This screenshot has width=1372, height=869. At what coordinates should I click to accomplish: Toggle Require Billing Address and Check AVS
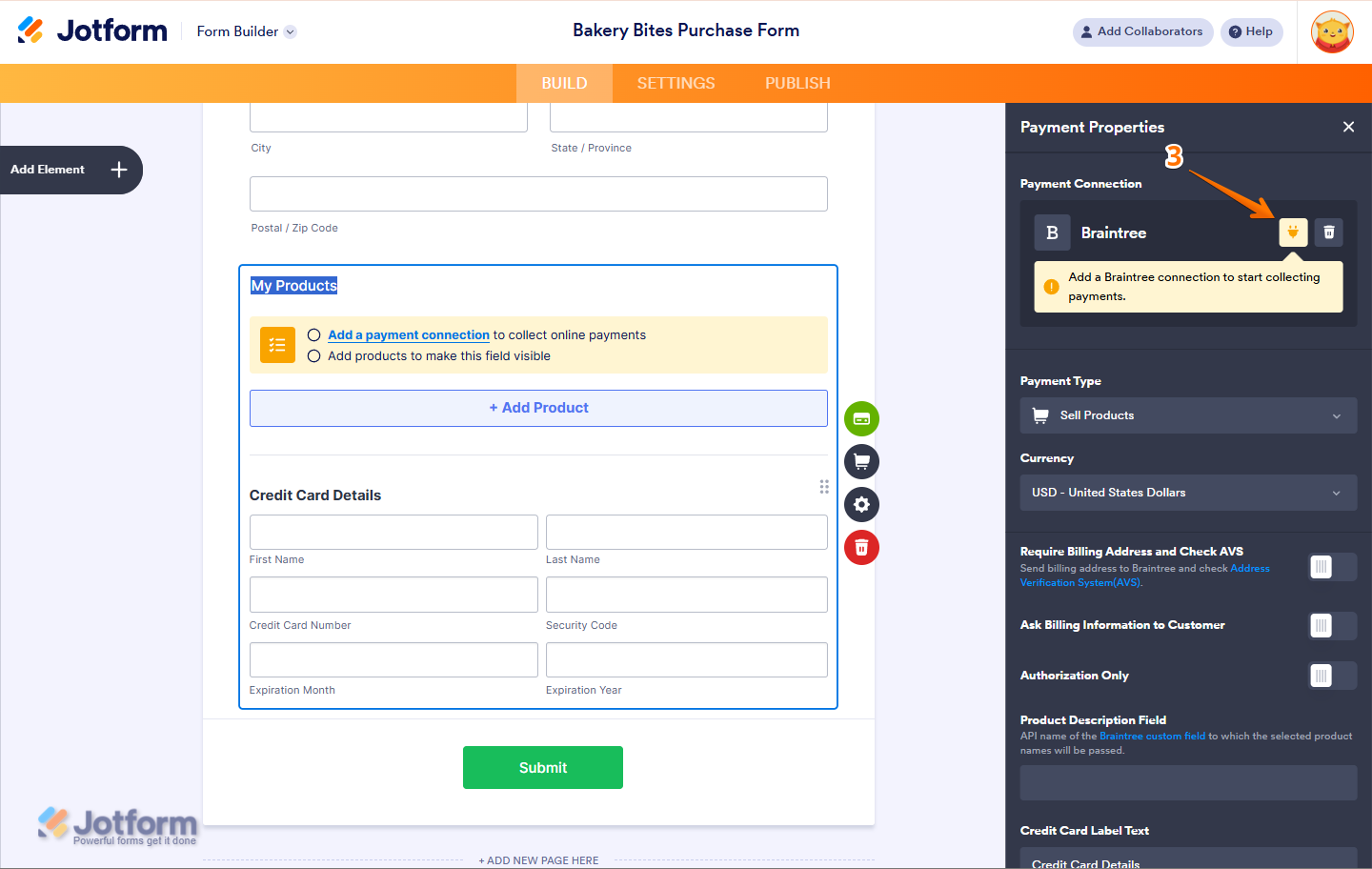(x=1332, y=567)
